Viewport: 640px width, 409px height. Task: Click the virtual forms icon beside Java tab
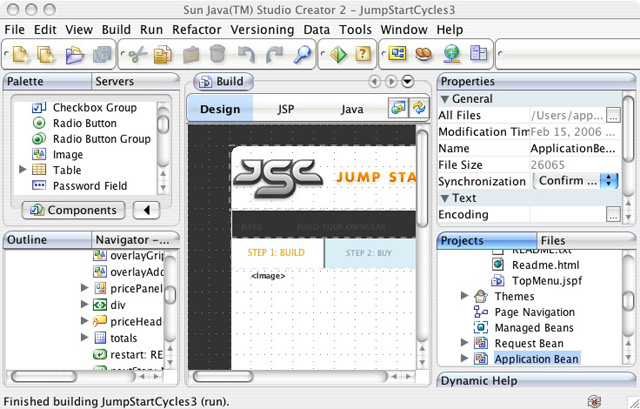click(398, 108)
